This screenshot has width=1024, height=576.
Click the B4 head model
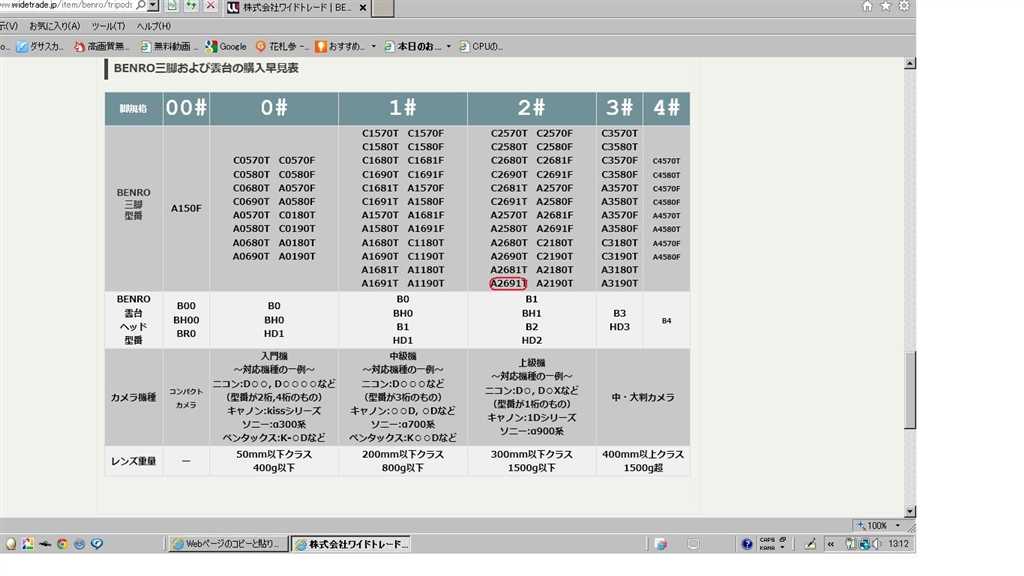(666, 321)
